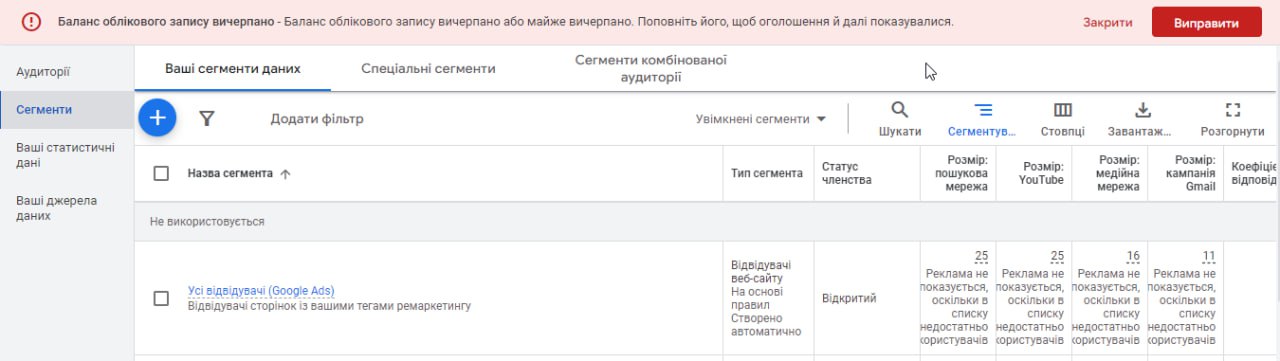The height and width of the screenshot is (361, 1280).
Task: Click the blue plus create segment button
Action: click(157, 118)
